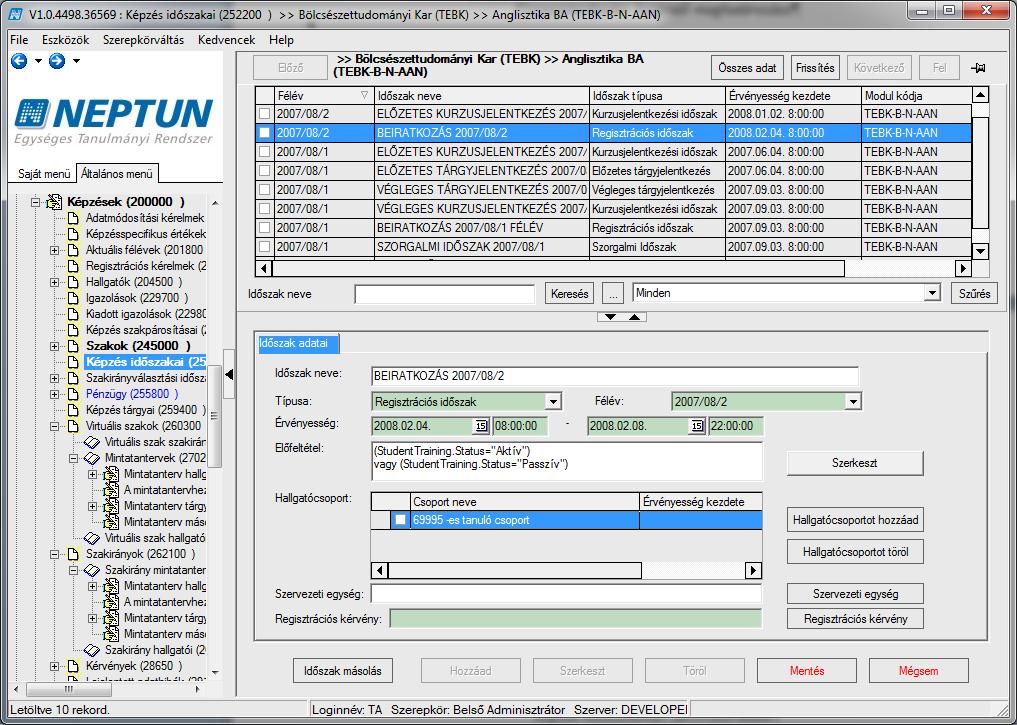Open calendar picker for start date 2008.02.04.
Viewport: 1017px width, 725px height.
coord(481,426)
